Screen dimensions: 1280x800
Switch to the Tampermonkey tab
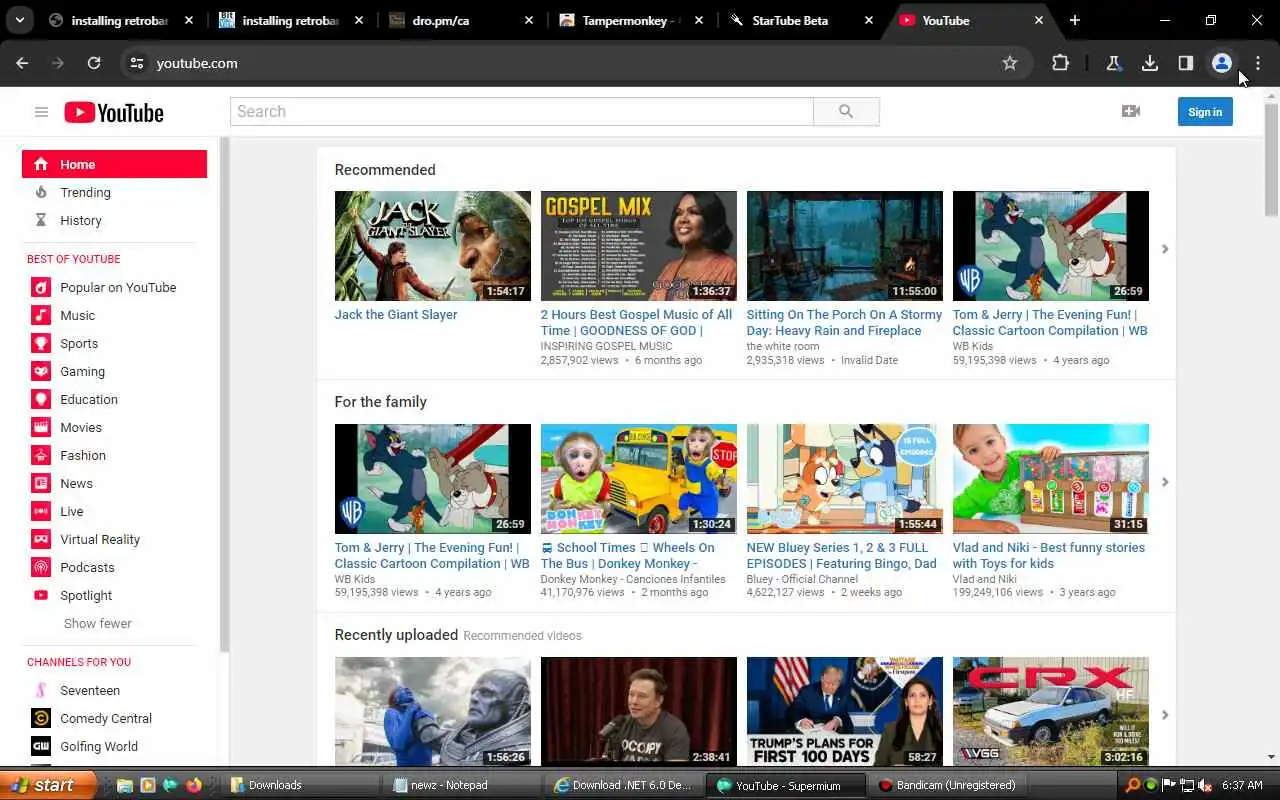tap(632, 20)
